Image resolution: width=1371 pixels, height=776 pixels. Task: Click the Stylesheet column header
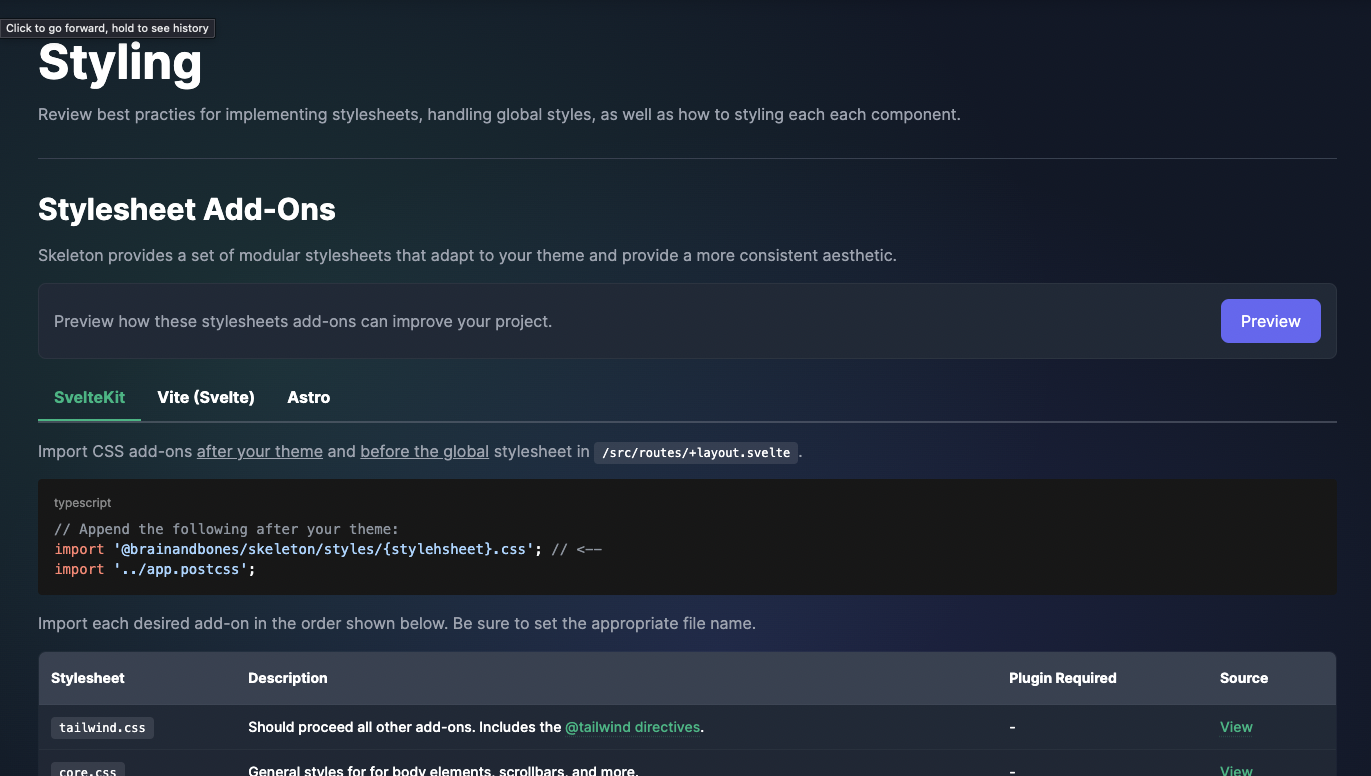[87, 678]
